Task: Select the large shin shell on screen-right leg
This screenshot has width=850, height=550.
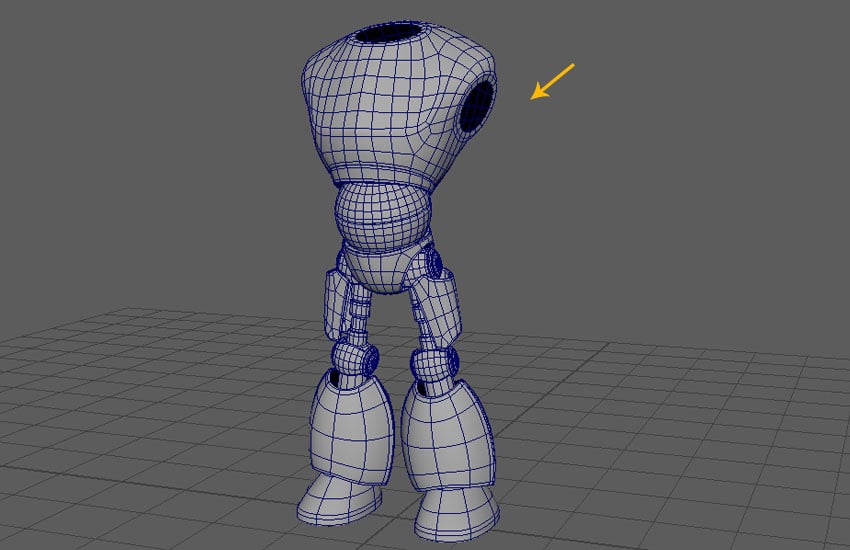Action: coord(449,436)
